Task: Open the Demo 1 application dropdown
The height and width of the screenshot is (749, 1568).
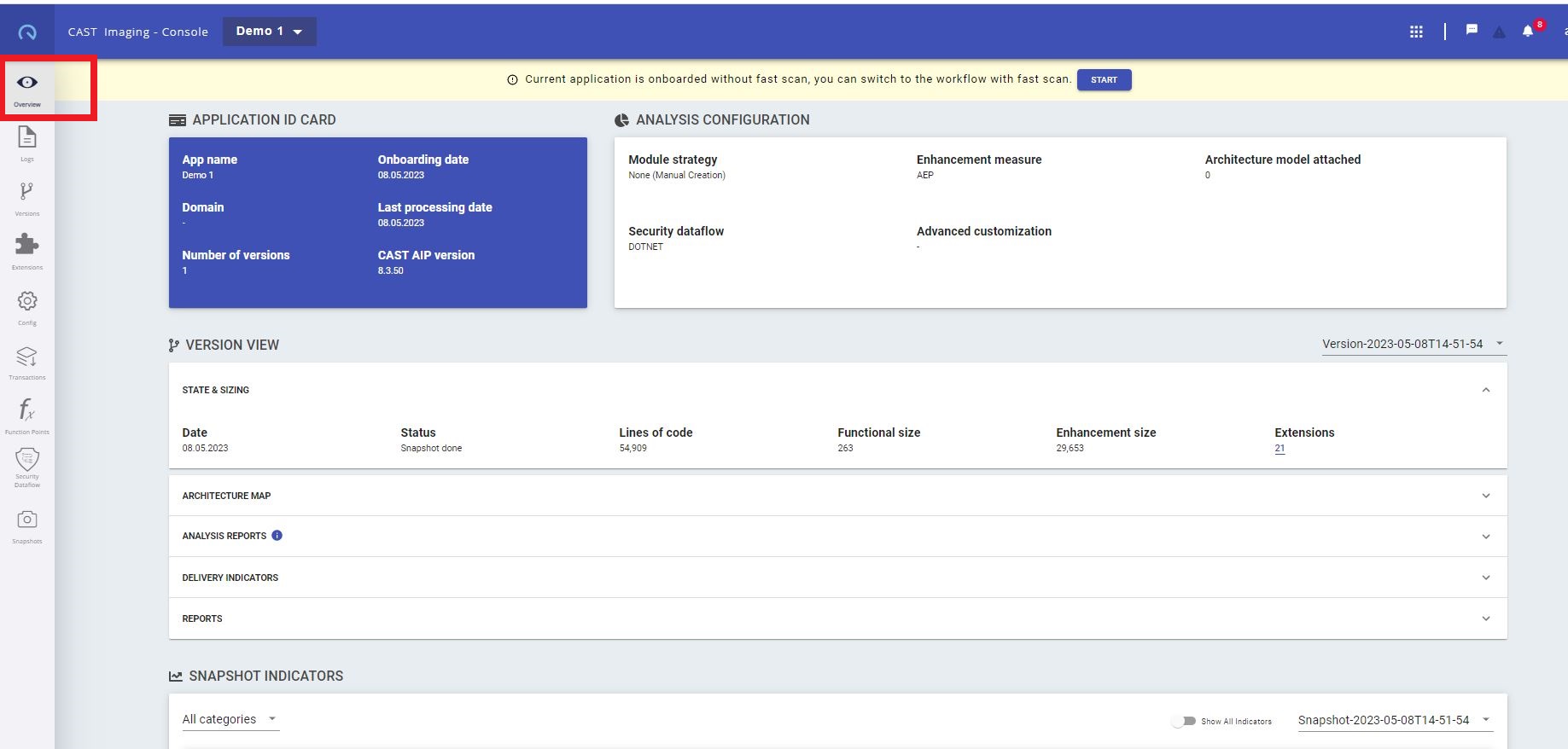Action: [270, 32]
